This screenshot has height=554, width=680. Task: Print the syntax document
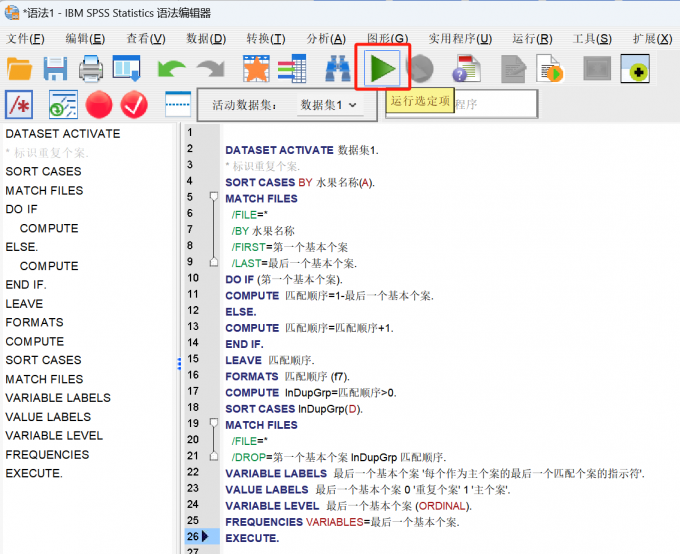coord(91,69)
